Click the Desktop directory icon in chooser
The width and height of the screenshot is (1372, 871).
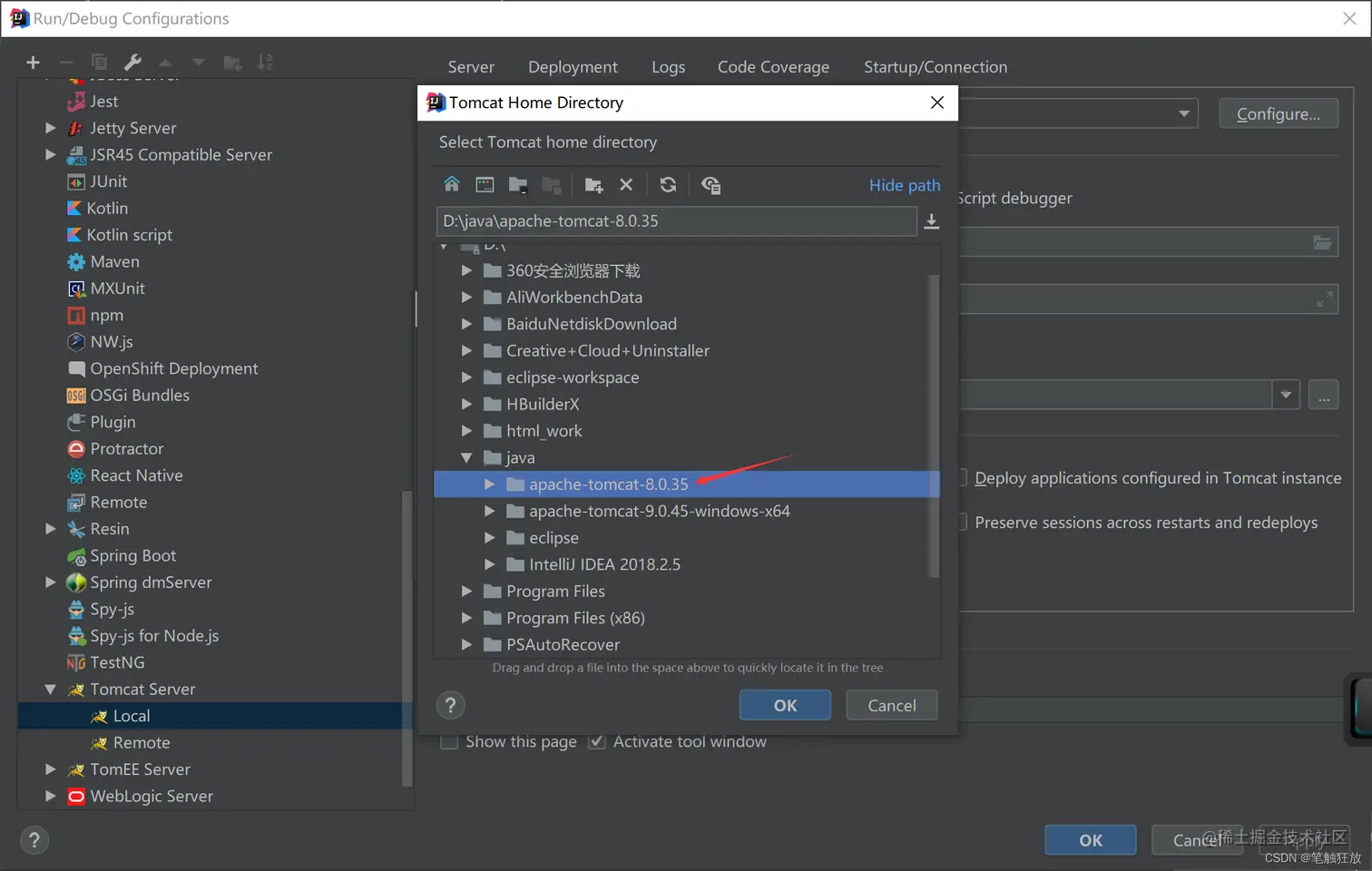tap(485, 185)
